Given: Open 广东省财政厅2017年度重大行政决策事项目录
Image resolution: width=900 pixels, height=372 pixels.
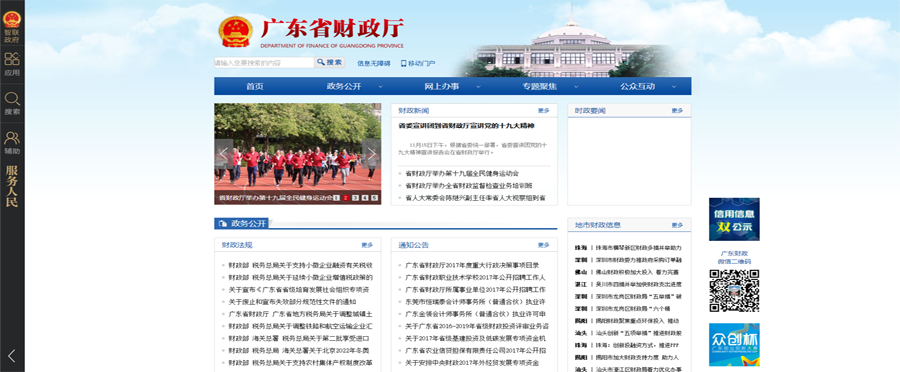Looking at the screenshot, I should pyautogui.click(x=472, y=265).
